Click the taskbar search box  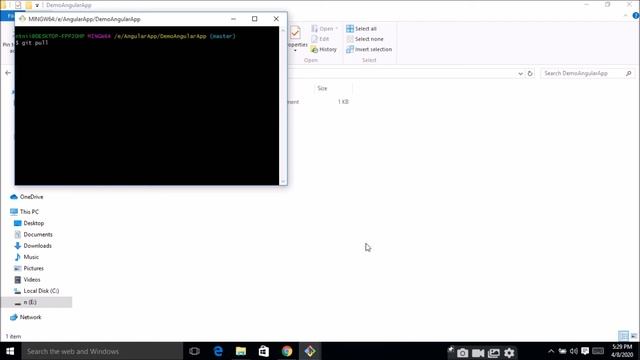[102, 351]
